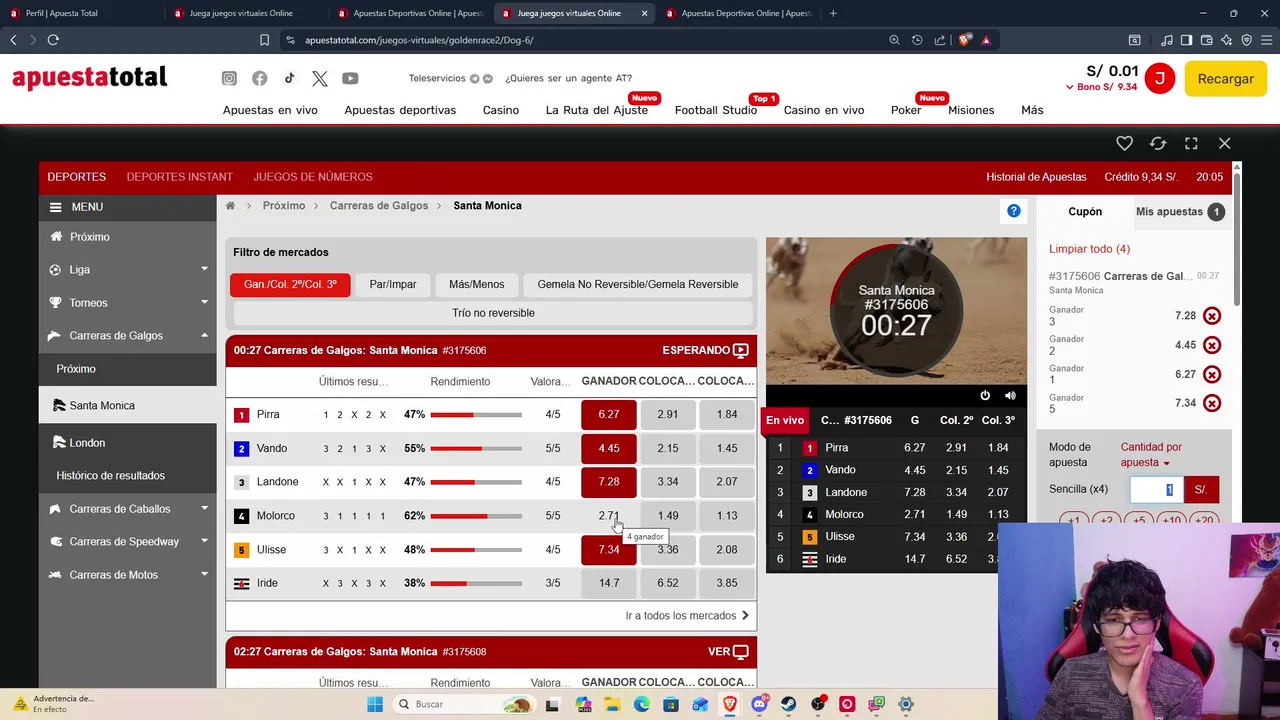Mute the race video sound
This screenshot has width=1280, height=720.
pyautogui.click(x=1010, y=395)
